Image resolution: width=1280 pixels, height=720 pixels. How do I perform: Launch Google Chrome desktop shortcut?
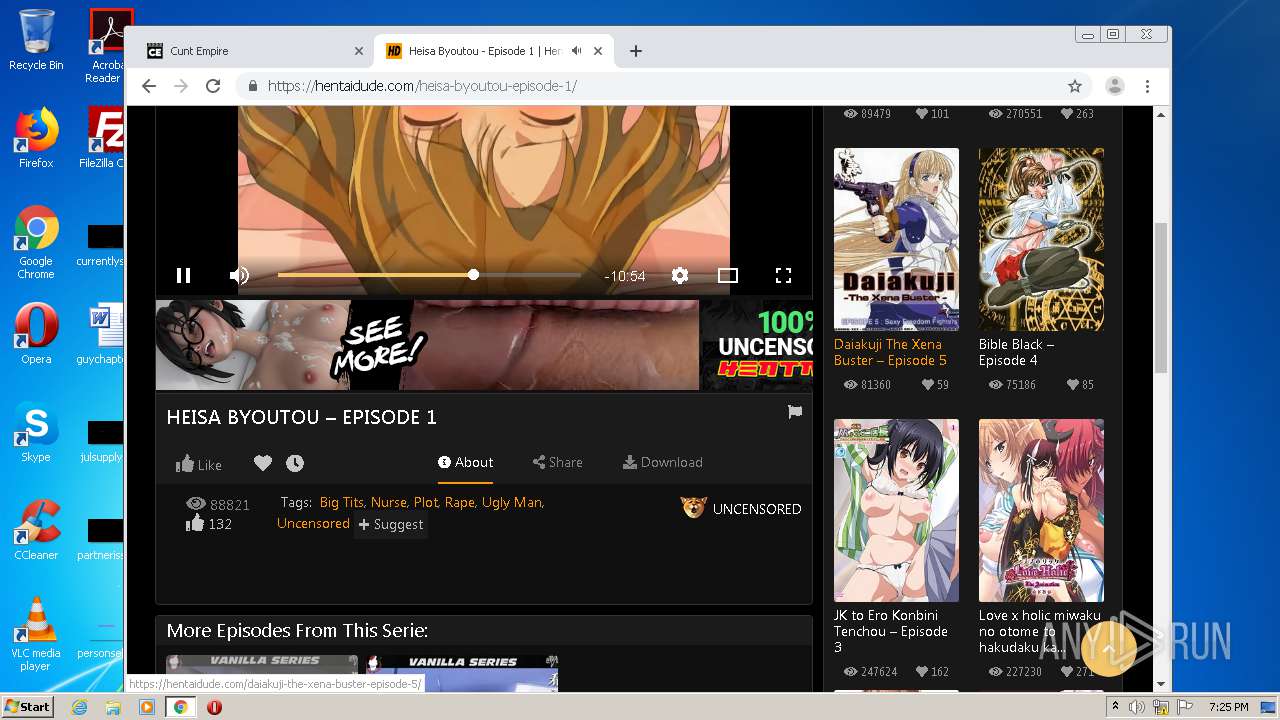click(x=36, y=243)
